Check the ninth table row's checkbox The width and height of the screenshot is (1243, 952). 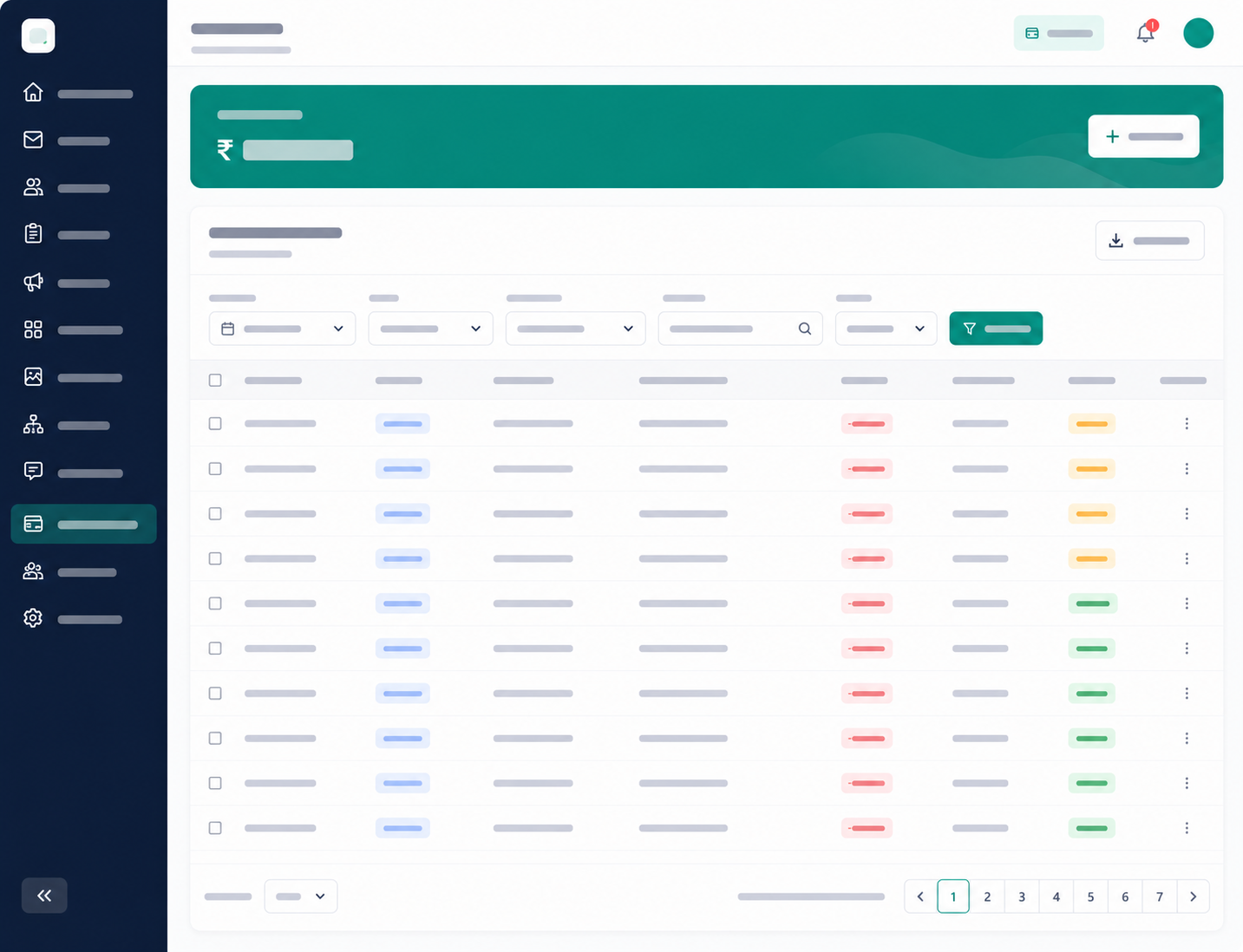pos(215,783)
